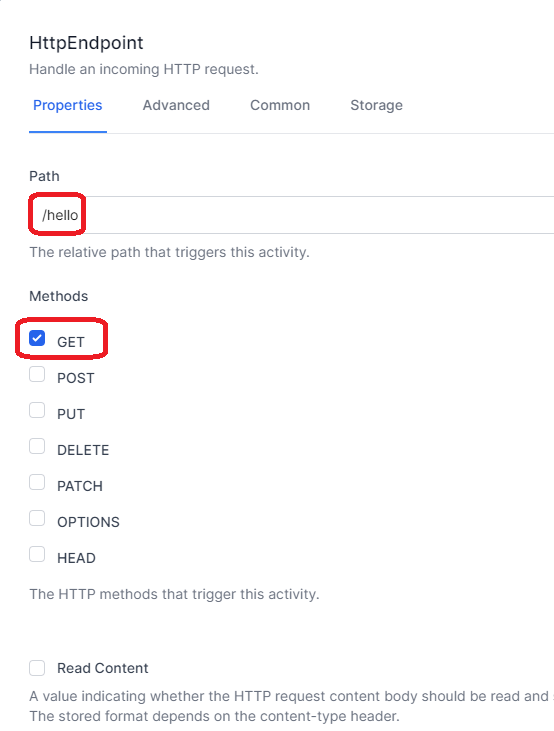Select the HEAD method checkbox
The height and width of the screenshot is (731, 554).
(x=37, y=554)
